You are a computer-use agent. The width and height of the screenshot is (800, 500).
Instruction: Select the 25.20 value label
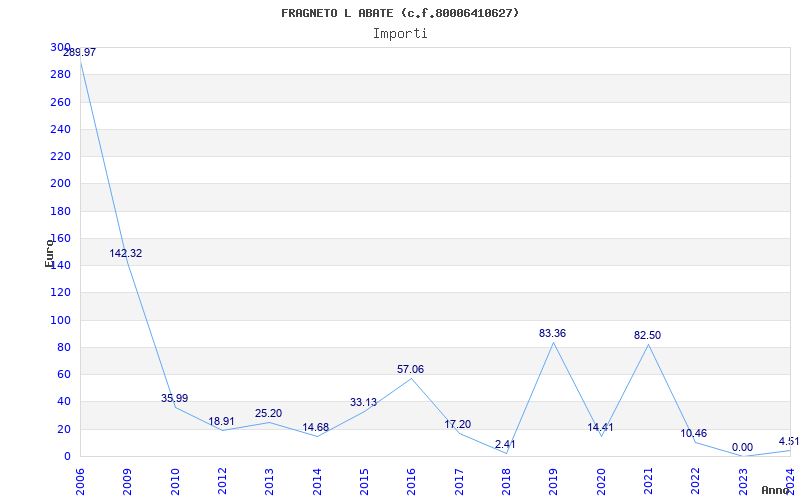pyautogui.click(x=268, y=413)
